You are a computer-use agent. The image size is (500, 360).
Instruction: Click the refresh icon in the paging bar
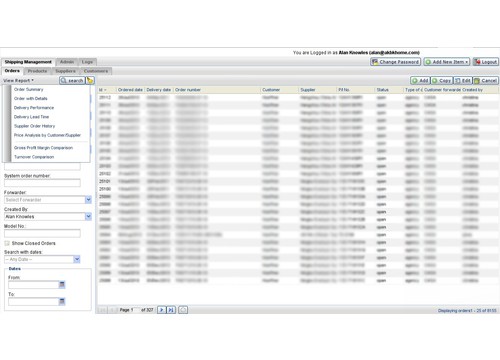click(183, 310)
